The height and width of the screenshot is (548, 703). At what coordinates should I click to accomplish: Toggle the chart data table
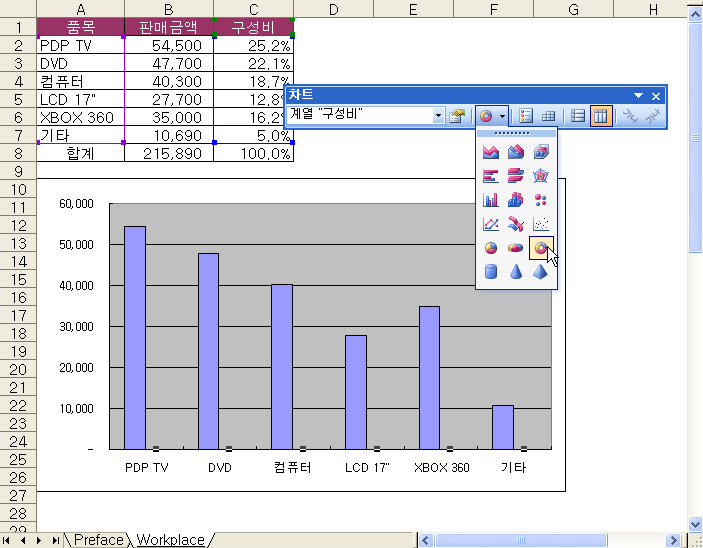pos(548,116)
